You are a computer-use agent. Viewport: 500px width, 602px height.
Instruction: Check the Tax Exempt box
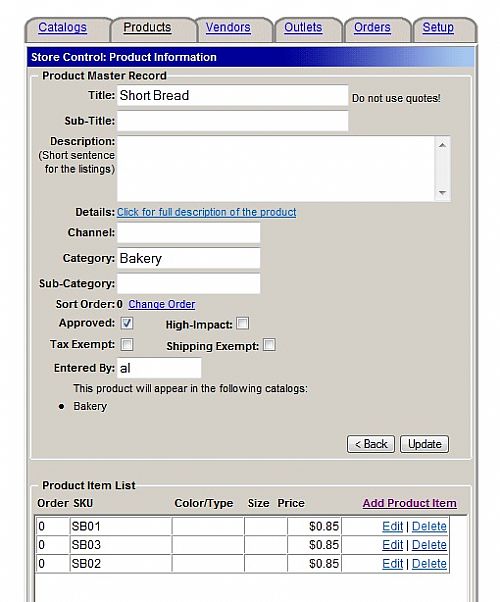coord(127,344)
